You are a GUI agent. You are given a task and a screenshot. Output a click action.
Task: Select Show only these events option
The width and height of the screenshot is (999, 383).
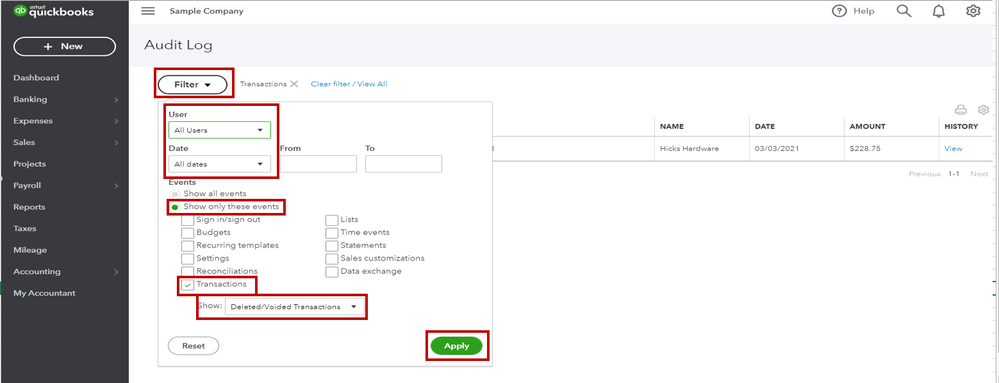[175, 207]
